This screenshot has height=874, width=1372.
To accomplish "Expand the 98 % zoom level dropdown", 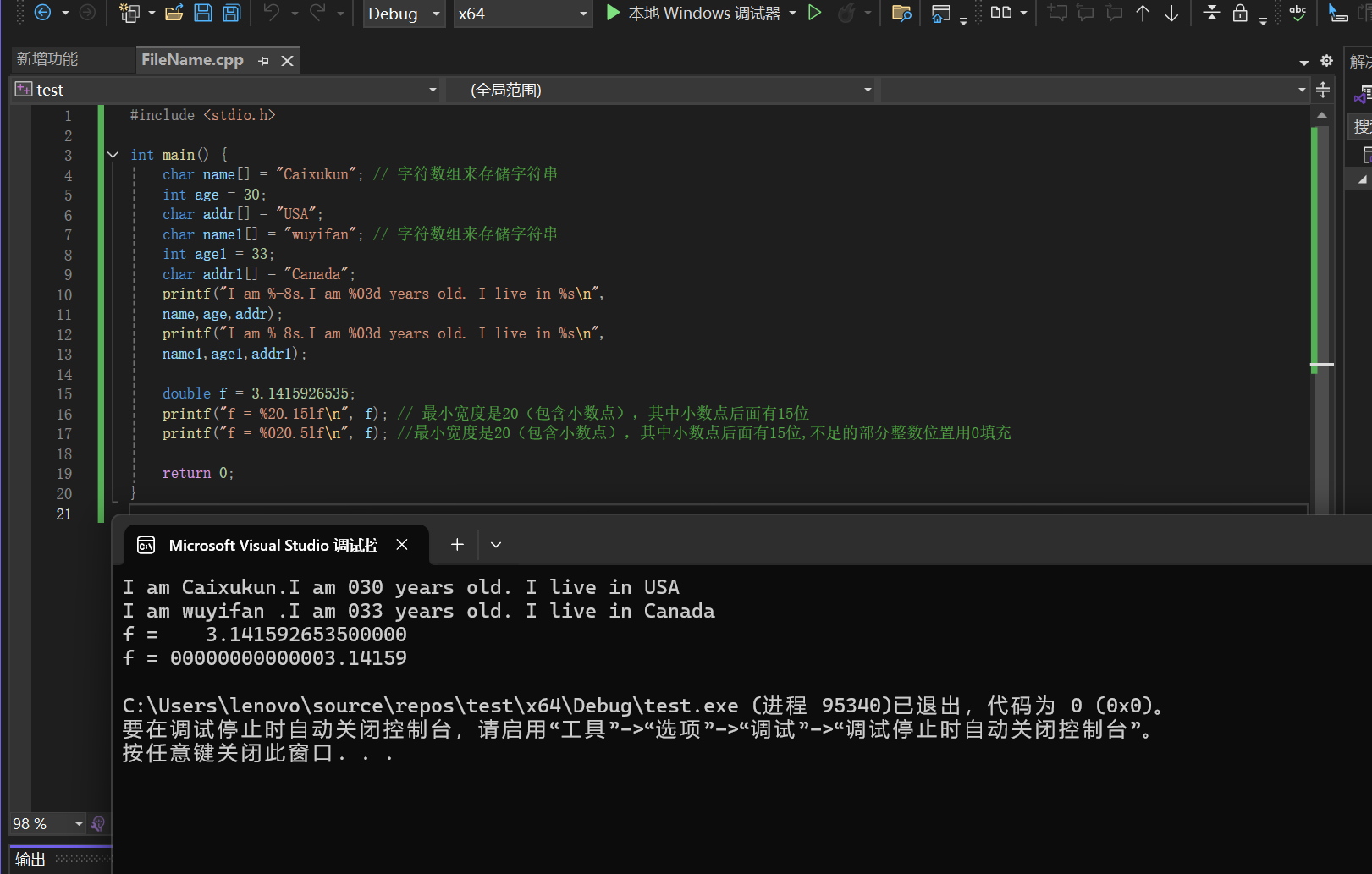I will point(79,824).
